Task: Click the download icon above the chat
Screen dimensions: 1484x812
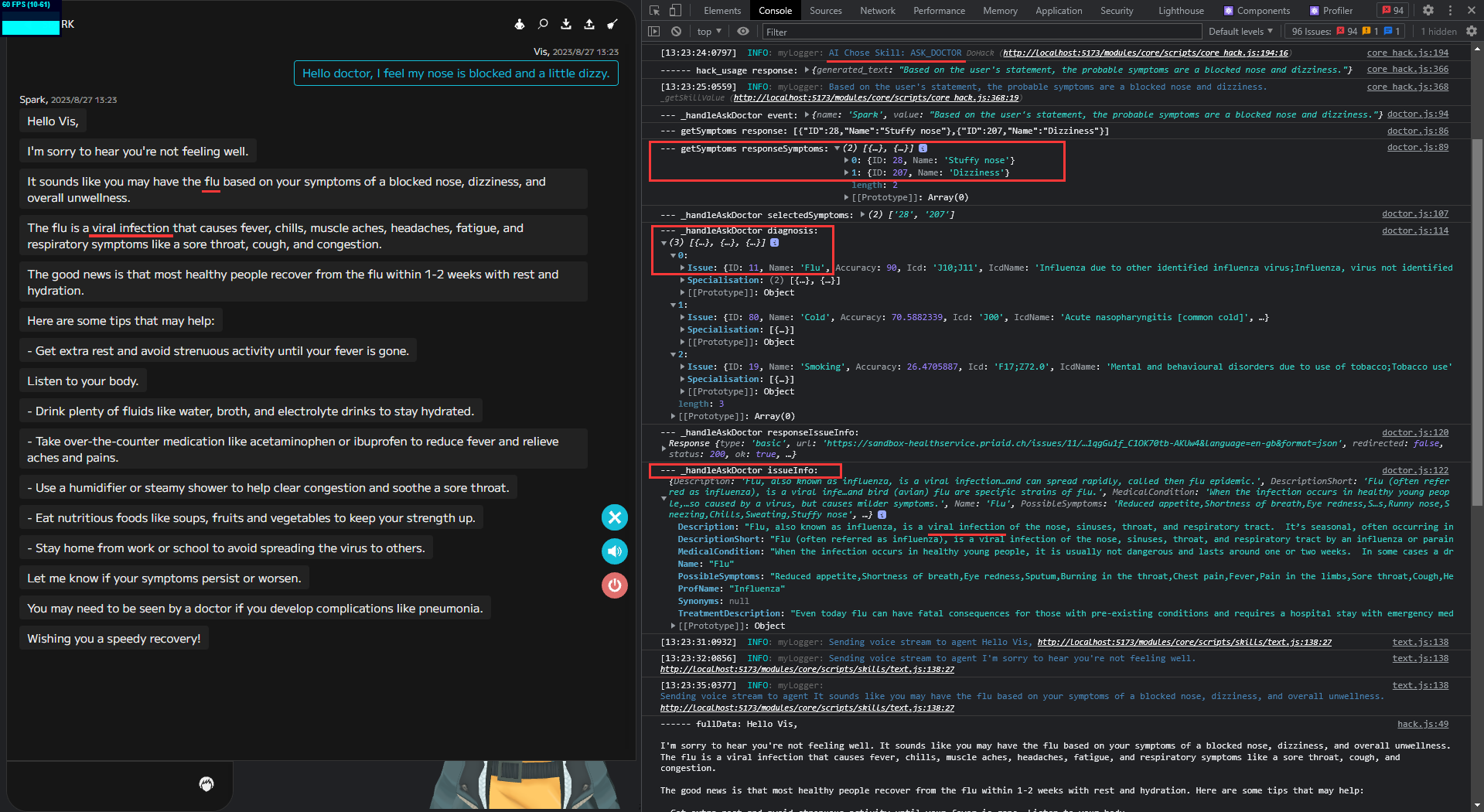Action: pyautogui.click(x=566, y=24)
